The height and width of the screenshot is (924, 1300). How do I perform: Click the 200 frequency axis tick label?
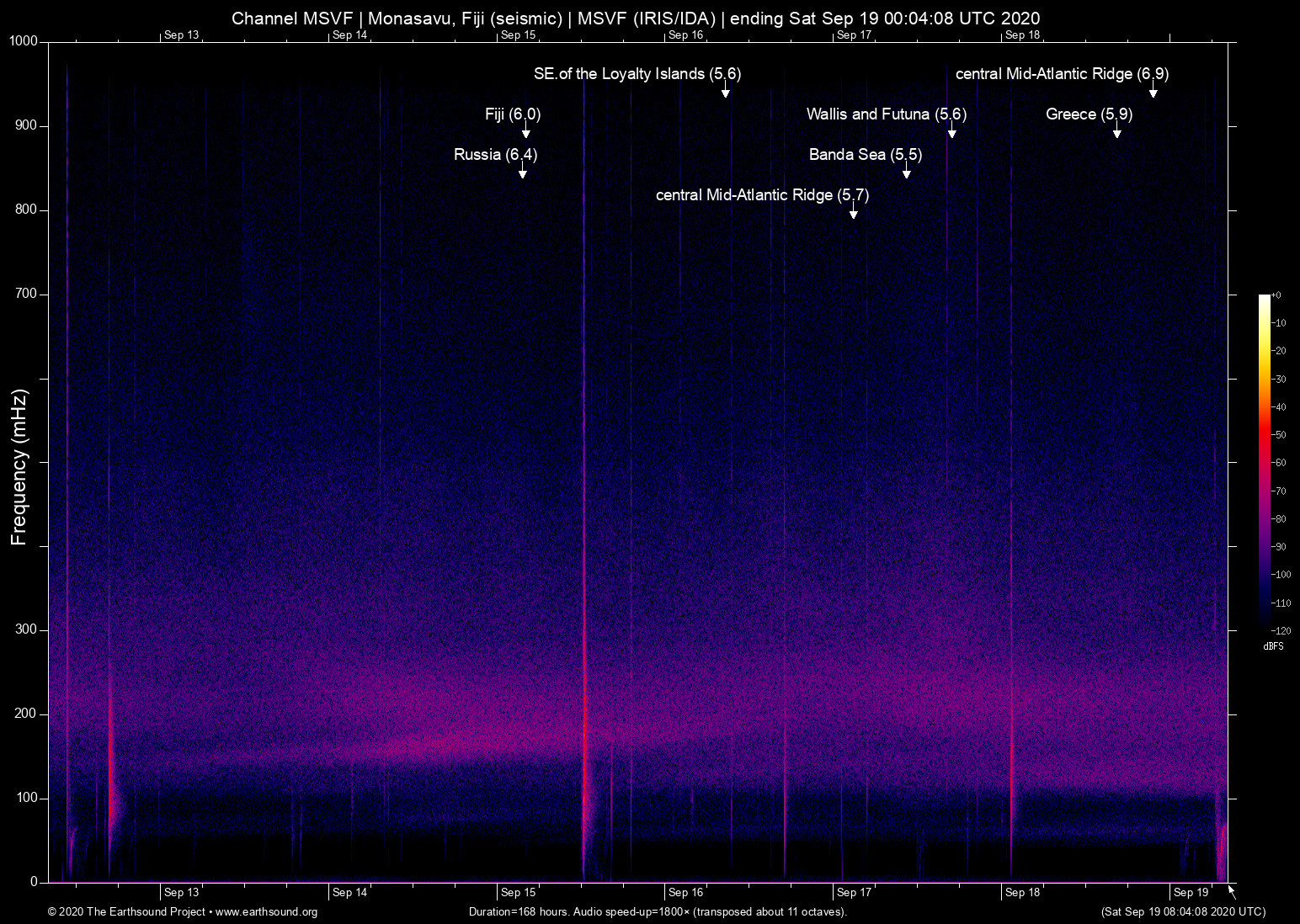coord(27,714)
